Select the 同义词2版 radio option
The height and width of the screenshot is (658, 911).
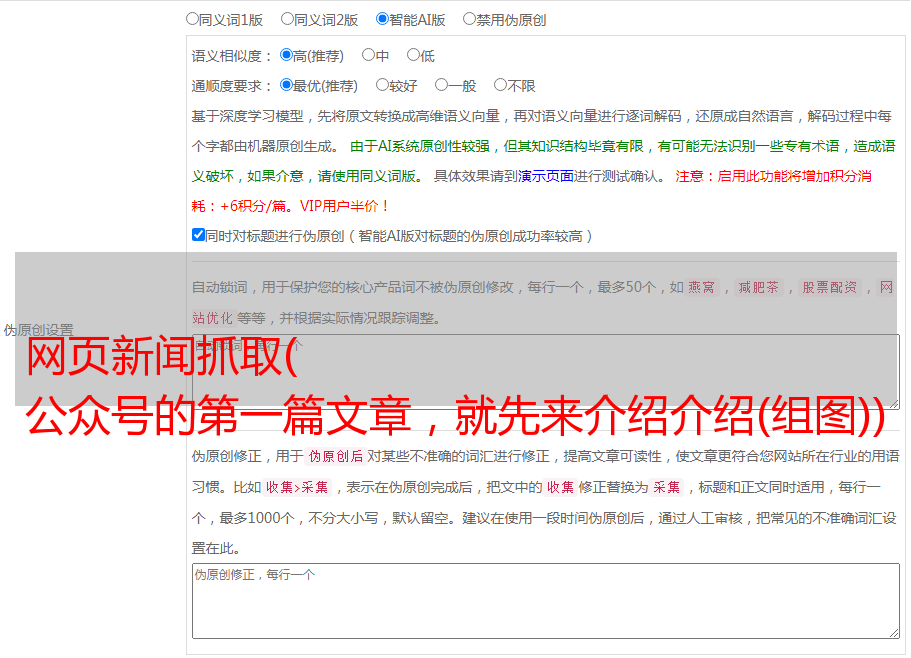point(287,19)
